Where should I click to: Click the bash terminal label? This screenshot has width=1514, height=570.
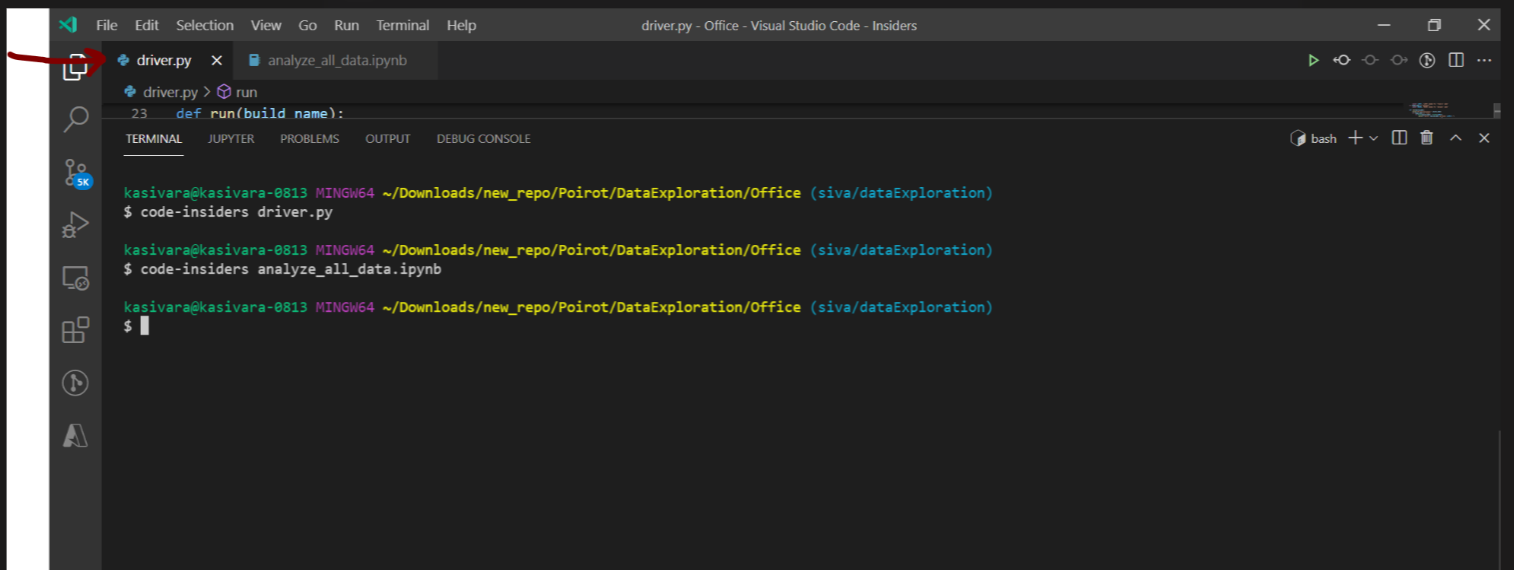[1324, 139]
